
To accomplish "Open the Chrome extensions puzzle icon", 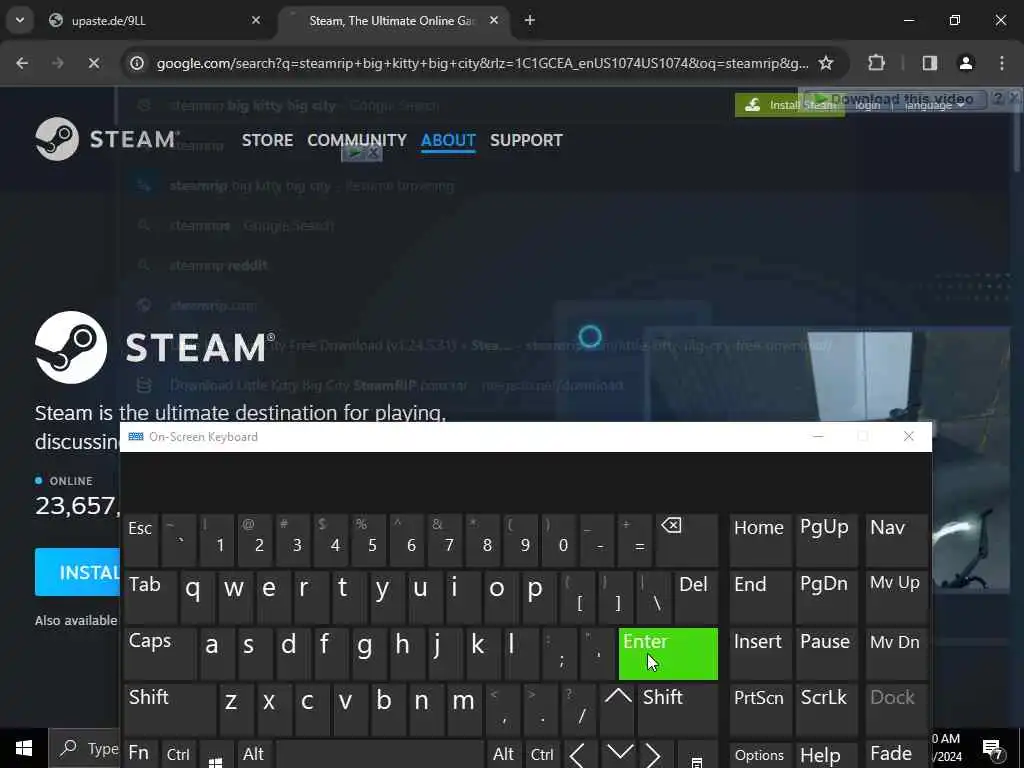I will click(876, 63).
